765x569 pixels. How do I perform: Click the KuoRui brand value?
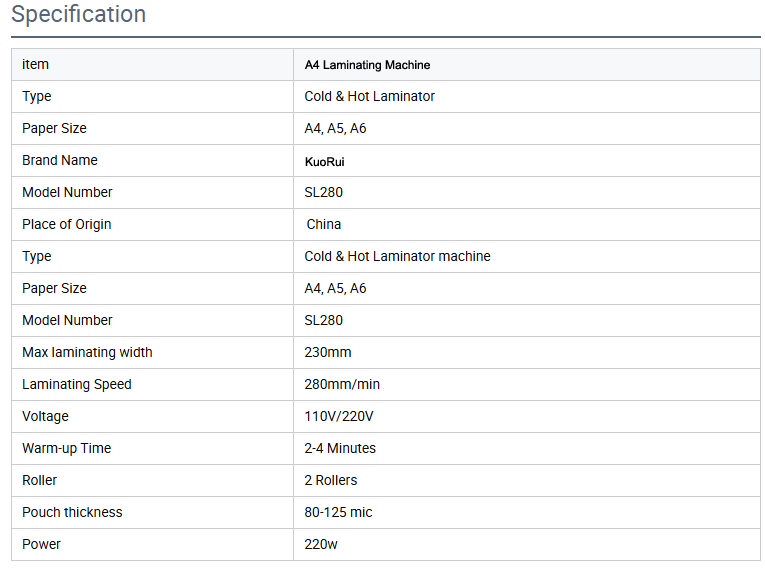point(324,161)
